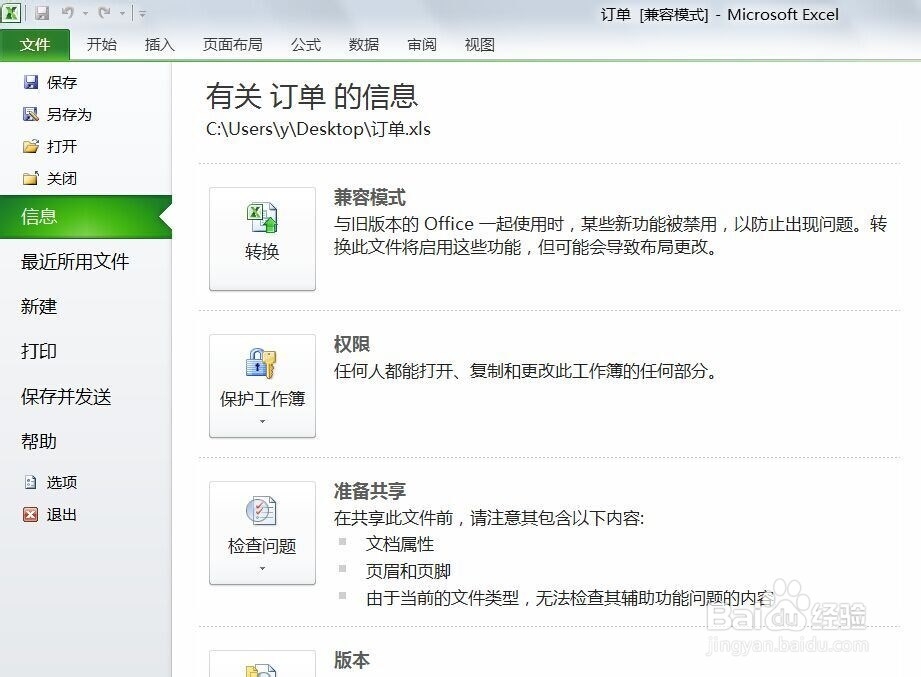Switch to the 页面布局 ribbon tab
The width and height of the screenshot is (921, 677).
point(233,45)
